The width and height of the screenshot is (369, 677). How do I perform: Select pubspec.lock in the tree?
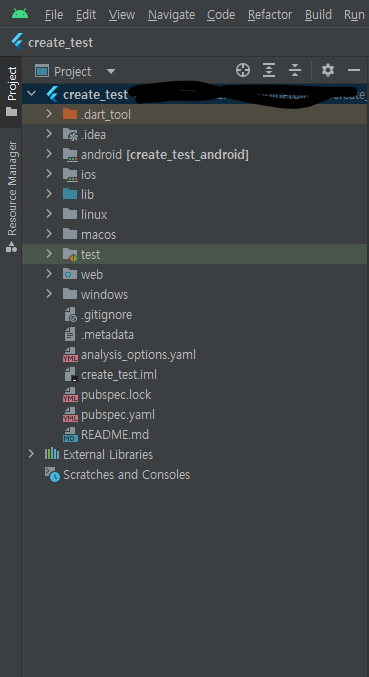[x=116, y=395]
